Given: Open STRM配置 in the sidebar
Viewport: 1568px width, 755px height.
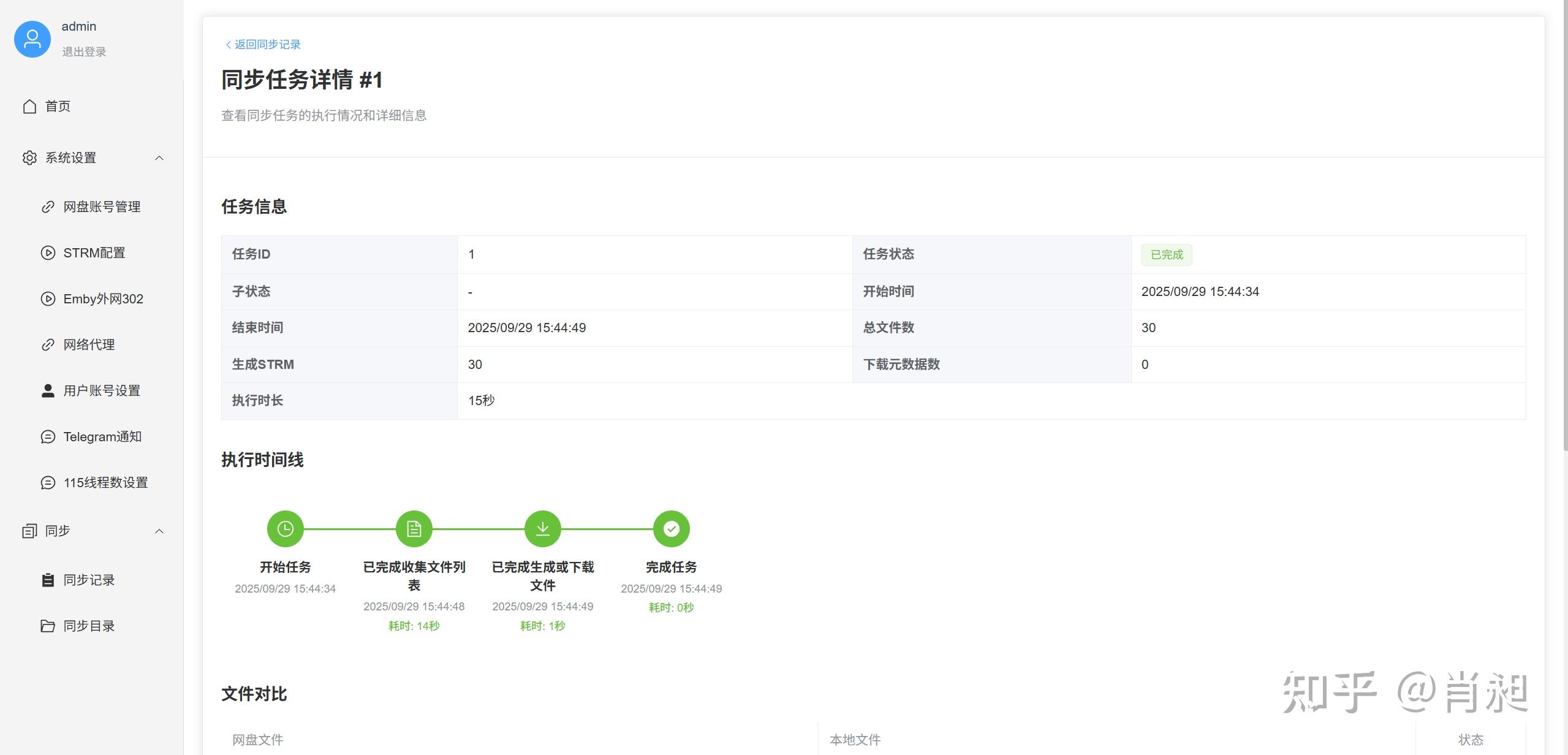Looking at the screenshot, I should click(x=92, y=253).
